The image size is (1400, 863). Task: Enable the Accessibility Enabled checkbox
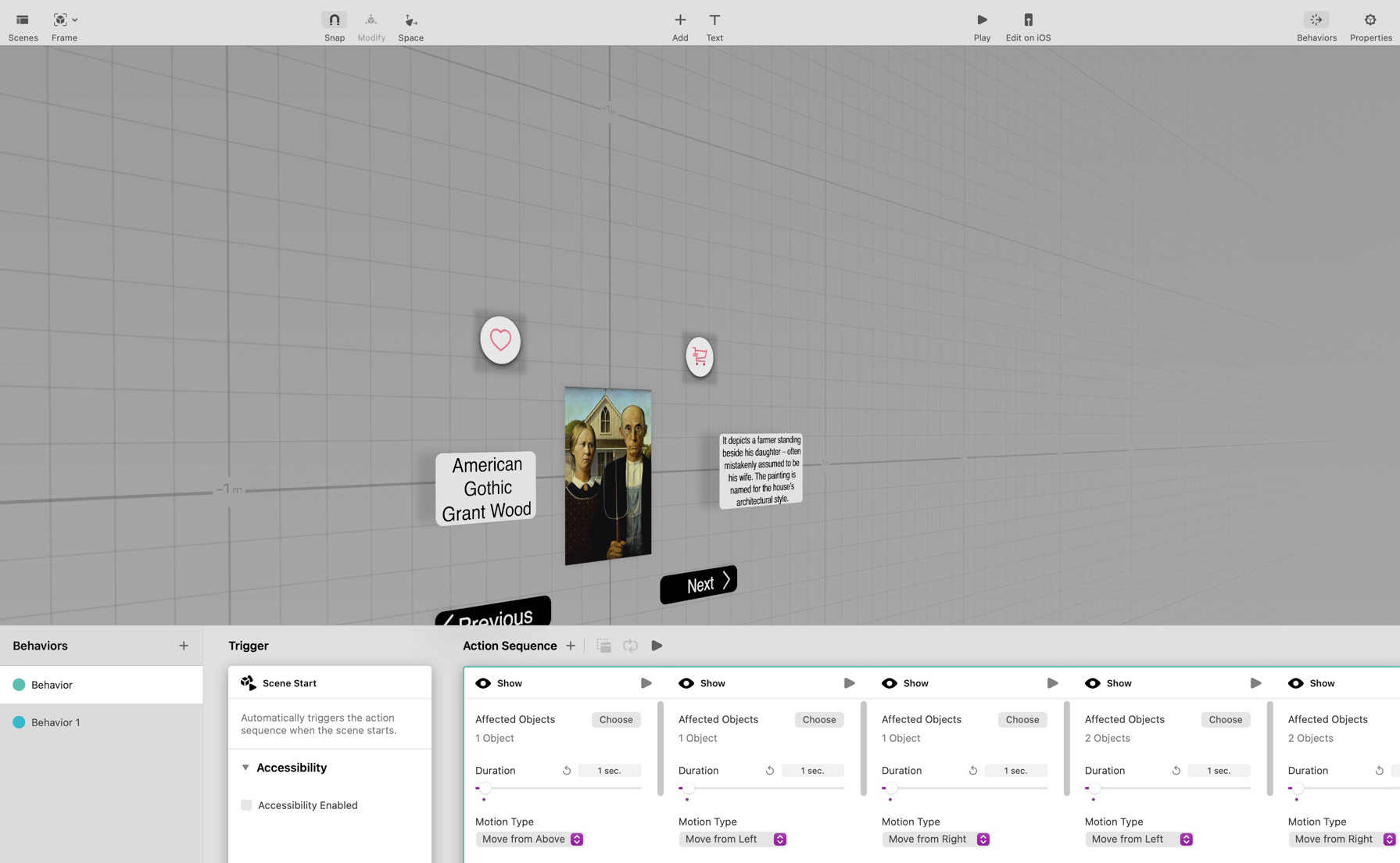(x=246, y=805)
